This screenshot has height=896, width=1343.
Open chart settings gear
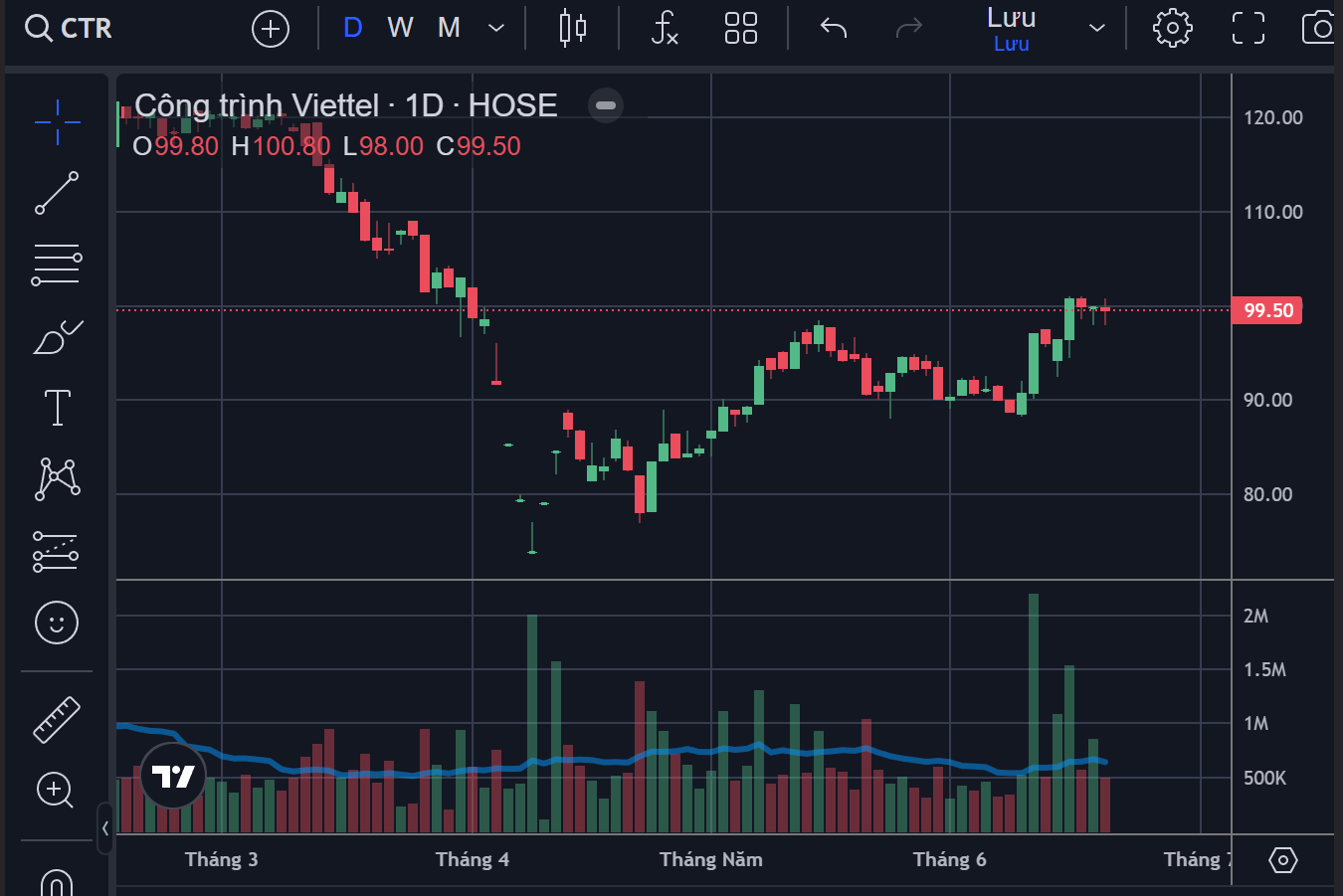click(1172, 28)
